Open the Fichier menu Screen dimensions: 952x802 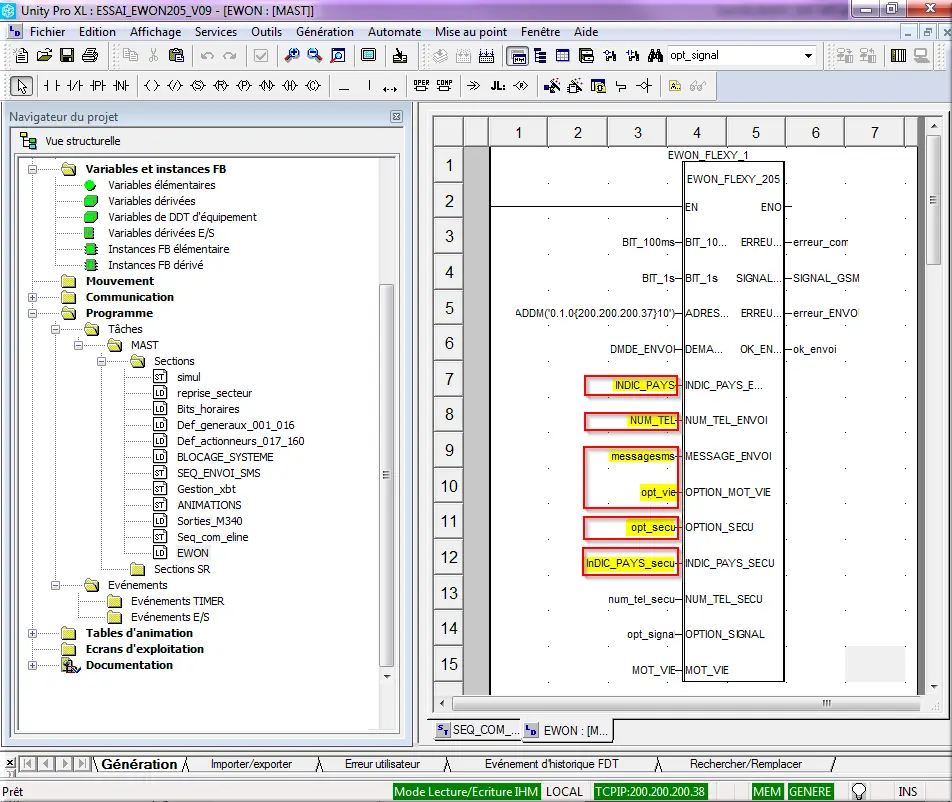(x=47, y=32)
